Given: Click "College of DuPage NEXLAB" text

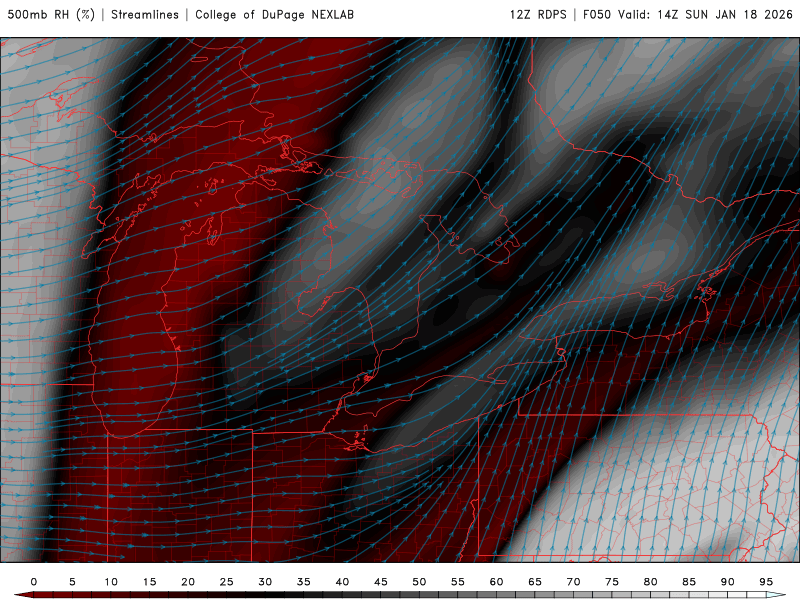Looking at the screenshot, I should 274,14.
